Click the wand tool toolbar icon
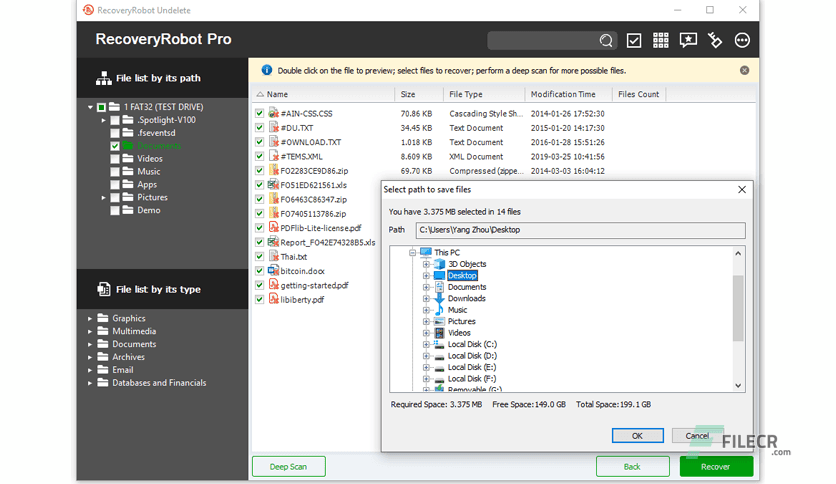This screenshot has height=484, width=836. coord(714,41)
